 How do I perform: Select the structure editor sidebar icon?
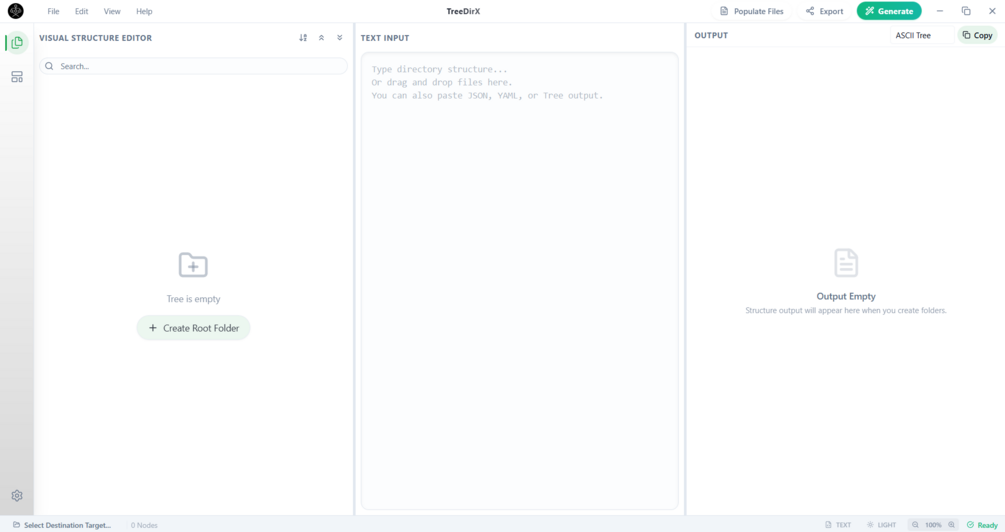(x=17, y=43)
